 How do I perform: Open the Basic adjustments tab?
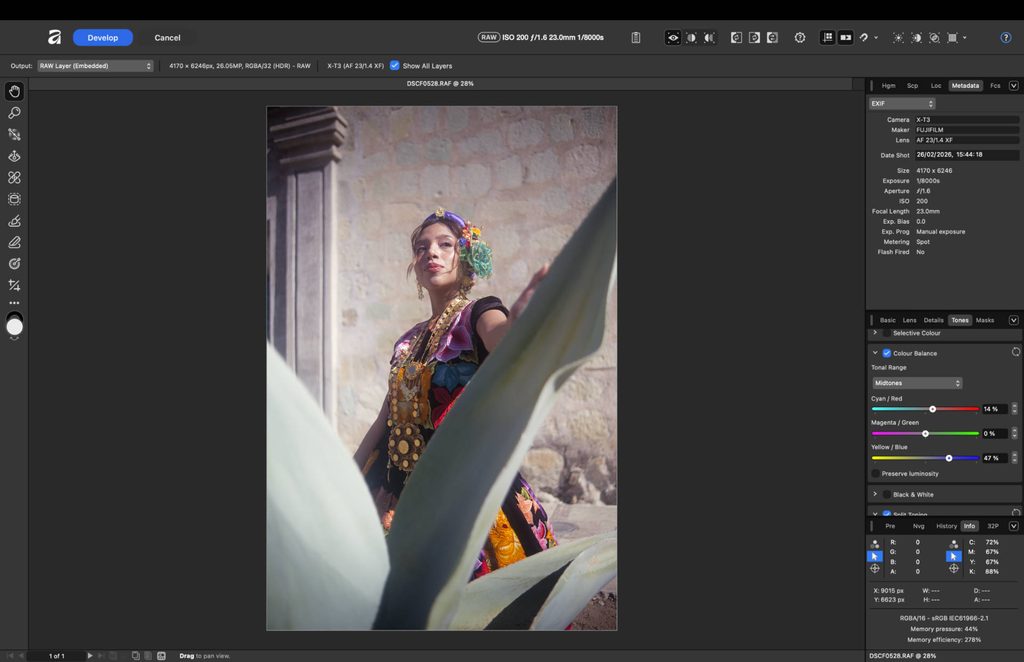888,320
